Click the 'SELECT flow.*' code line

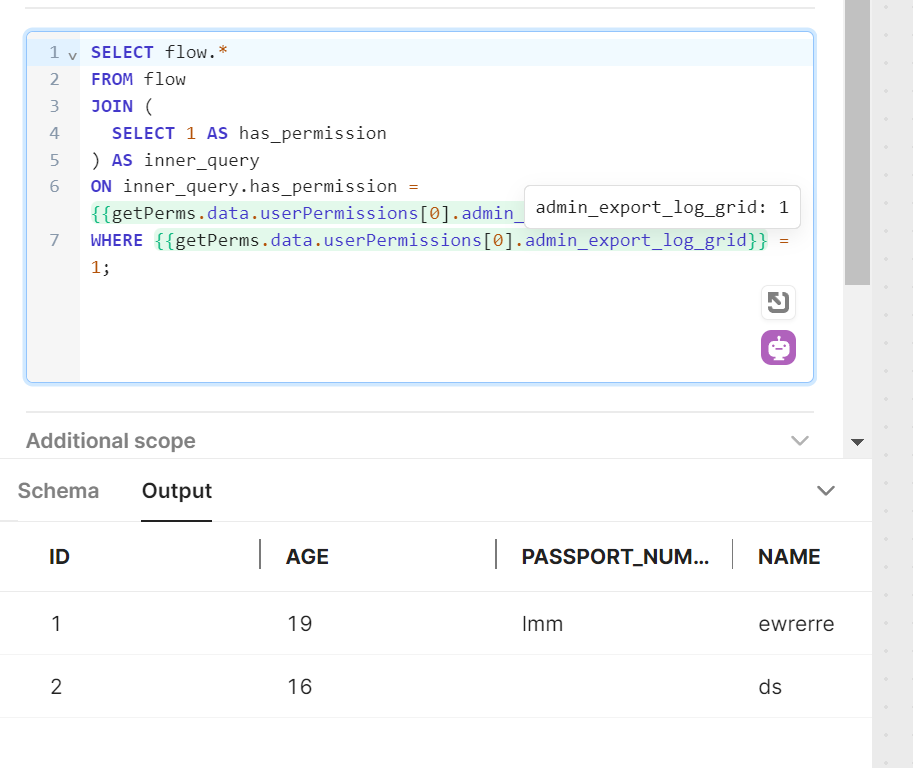tap(159, 52)
